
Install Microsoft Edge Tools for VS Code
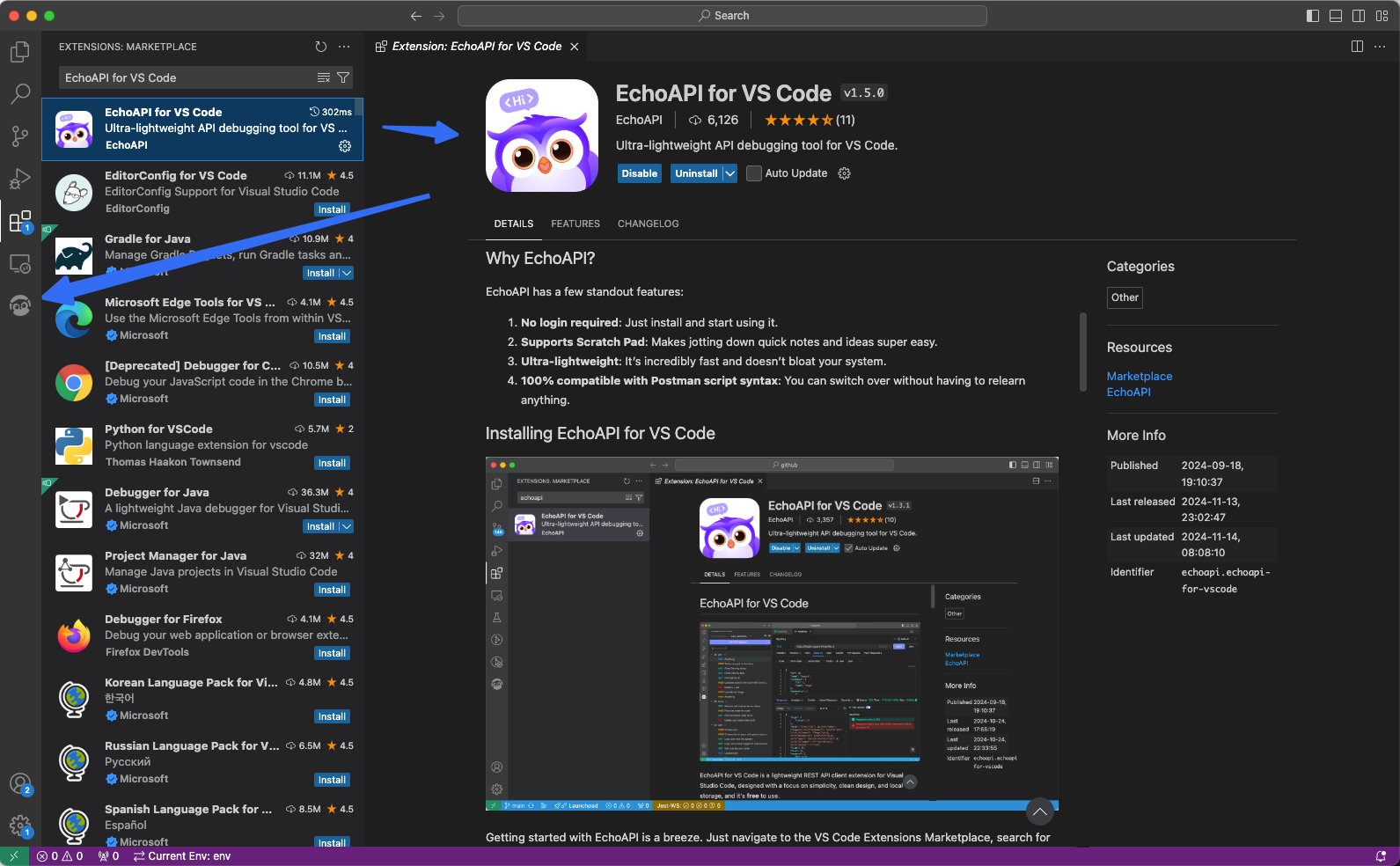[x=332, y=336]
